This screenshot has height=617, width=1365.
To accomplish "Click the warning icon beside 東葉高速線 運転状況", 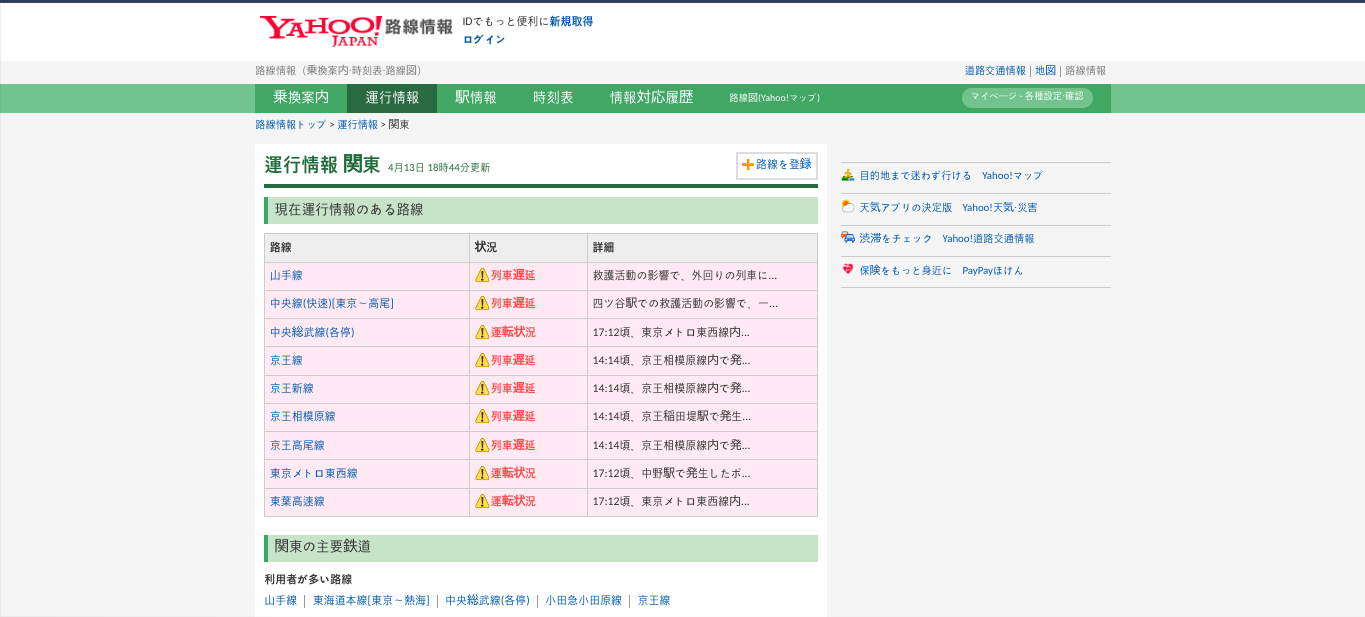I will (x=480, y=501).
